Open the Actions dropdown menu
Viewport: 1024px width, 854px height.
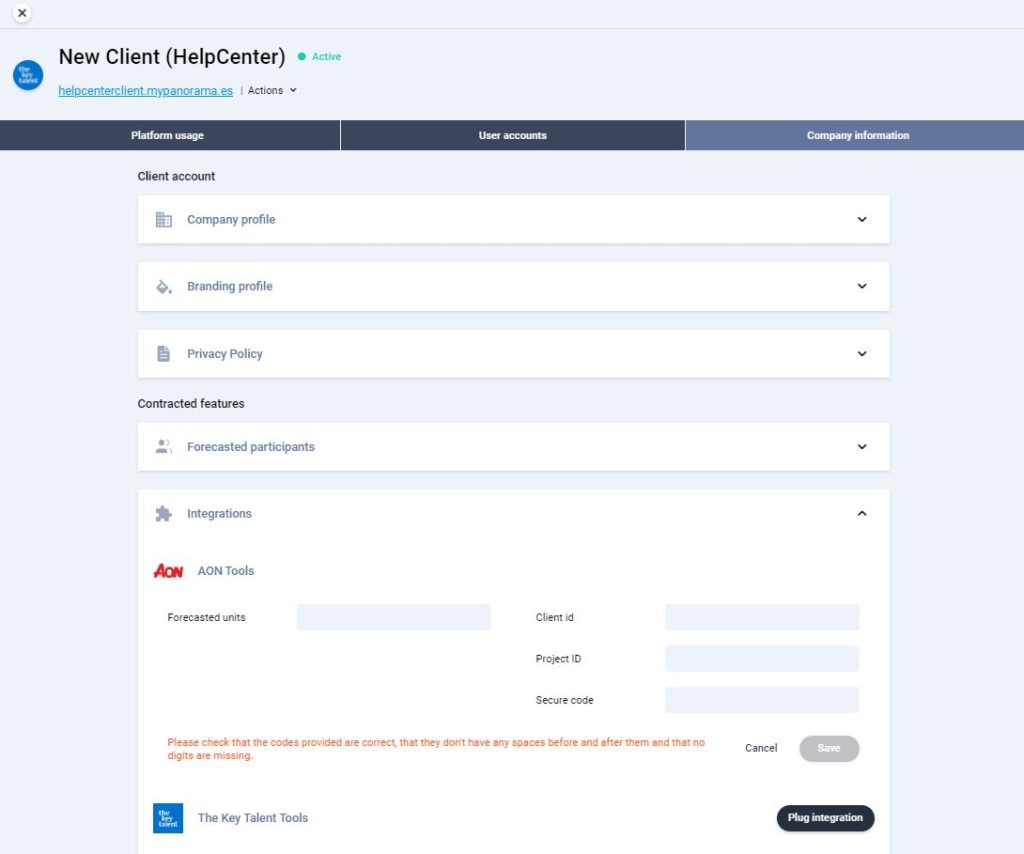[x=272, y=91]
